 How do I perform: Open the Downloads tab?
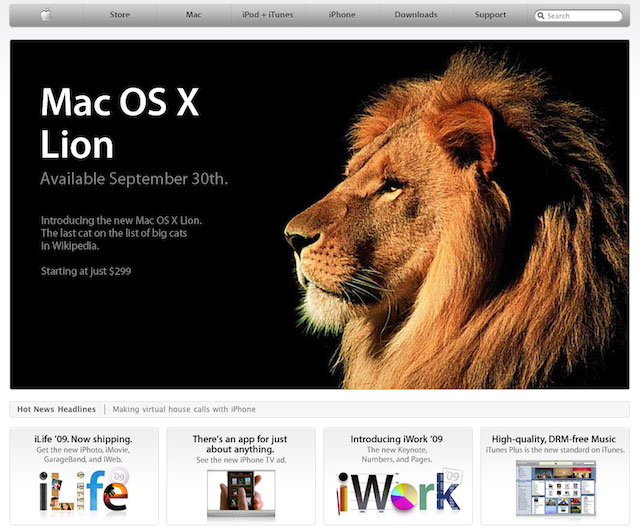click(416, 15)
